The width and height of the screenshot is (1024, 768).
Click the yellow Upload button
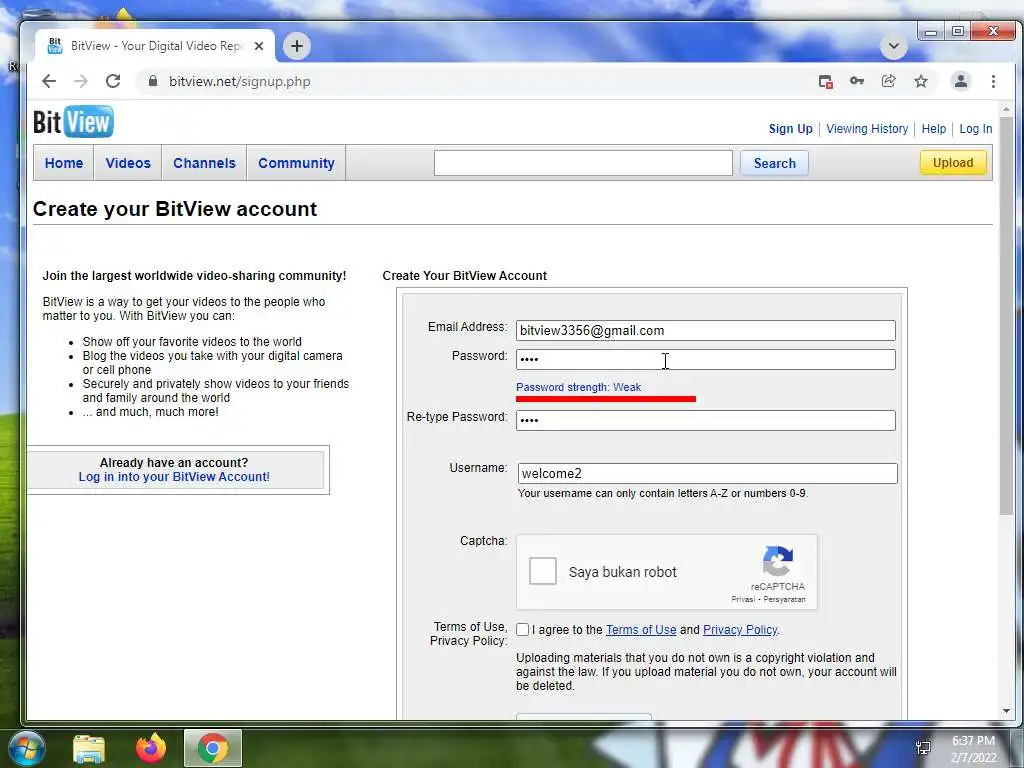[x=953, y=163]
